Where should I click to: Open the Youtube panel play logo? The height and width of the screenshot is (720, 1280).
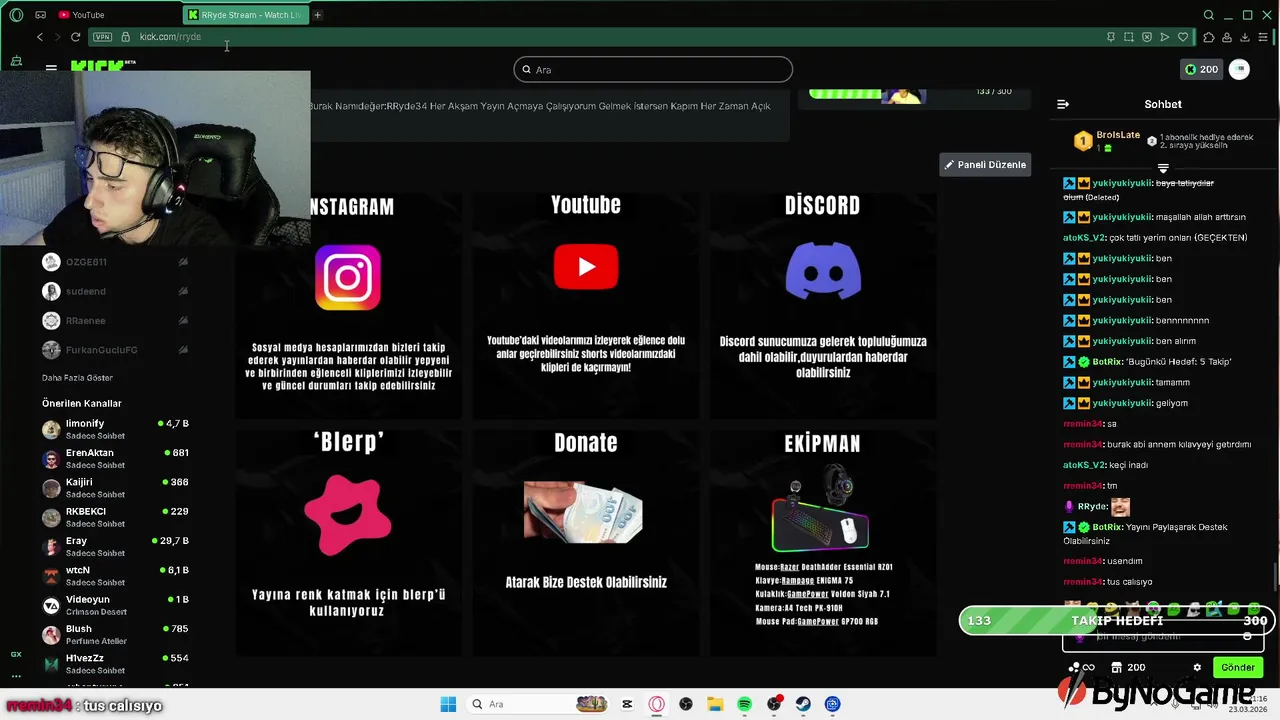586,267
